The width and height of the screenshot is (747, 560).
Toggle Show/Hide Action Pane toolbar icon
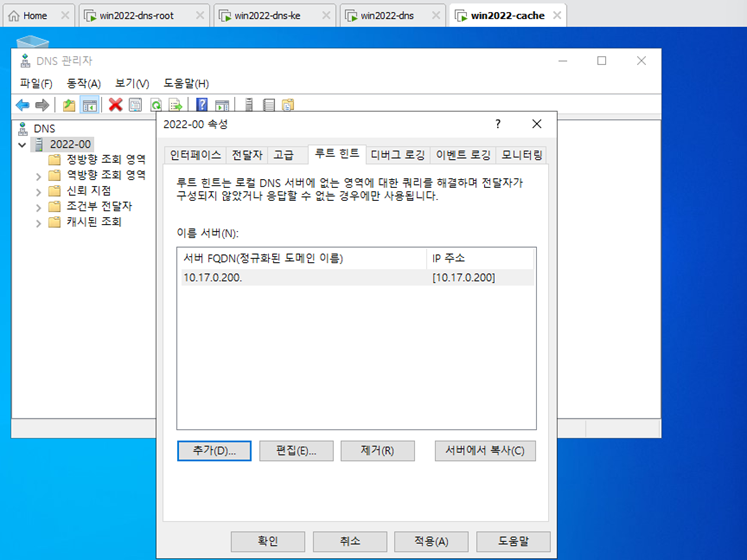tap(222, 105)
